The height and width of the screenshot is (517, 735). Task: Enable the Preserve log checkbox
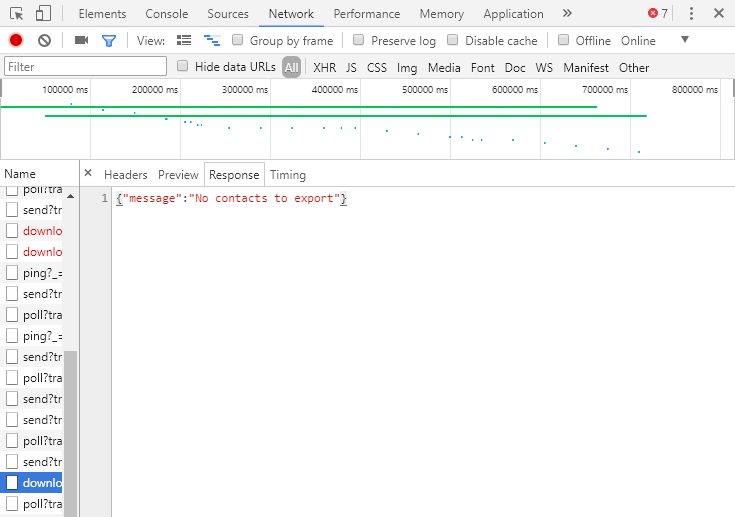360,41
